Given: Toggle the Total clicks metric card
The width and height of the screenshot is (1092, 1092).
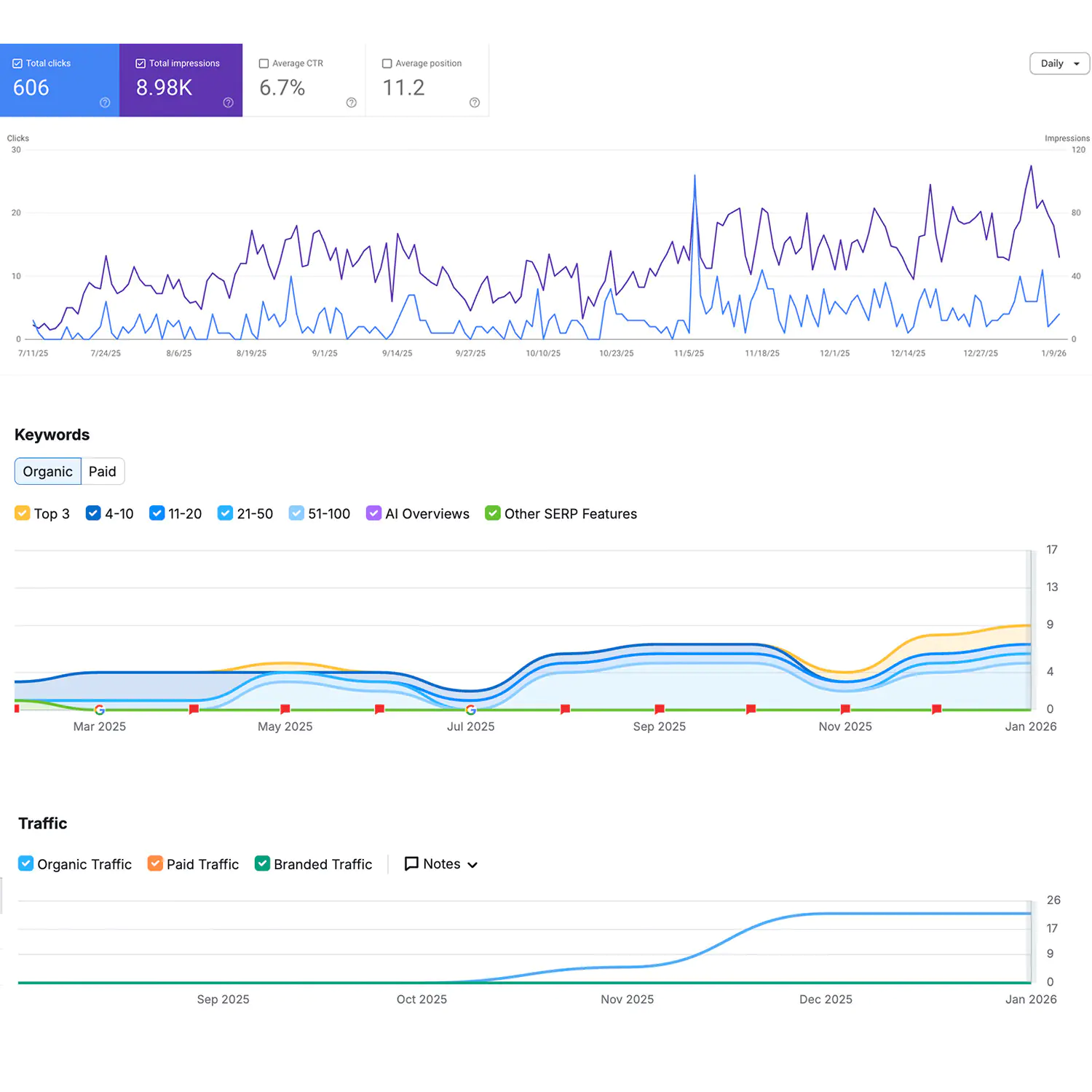Looking at the screenshot, I should point(60,80).
